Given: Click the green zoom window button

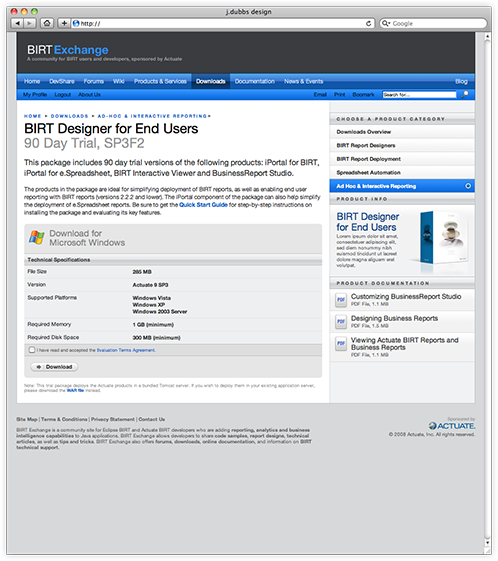Looking at the screenshot, I should [x=34, y=11].
